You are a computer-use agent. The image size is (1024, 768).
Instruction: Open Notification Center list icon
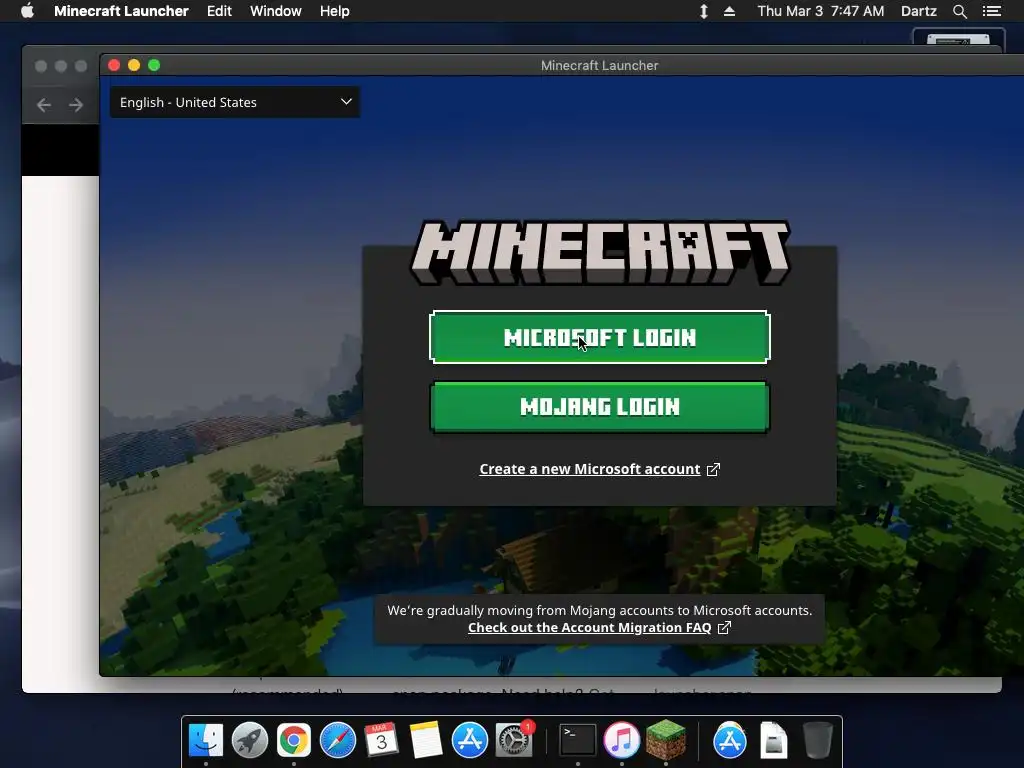[x=991, y=11]
